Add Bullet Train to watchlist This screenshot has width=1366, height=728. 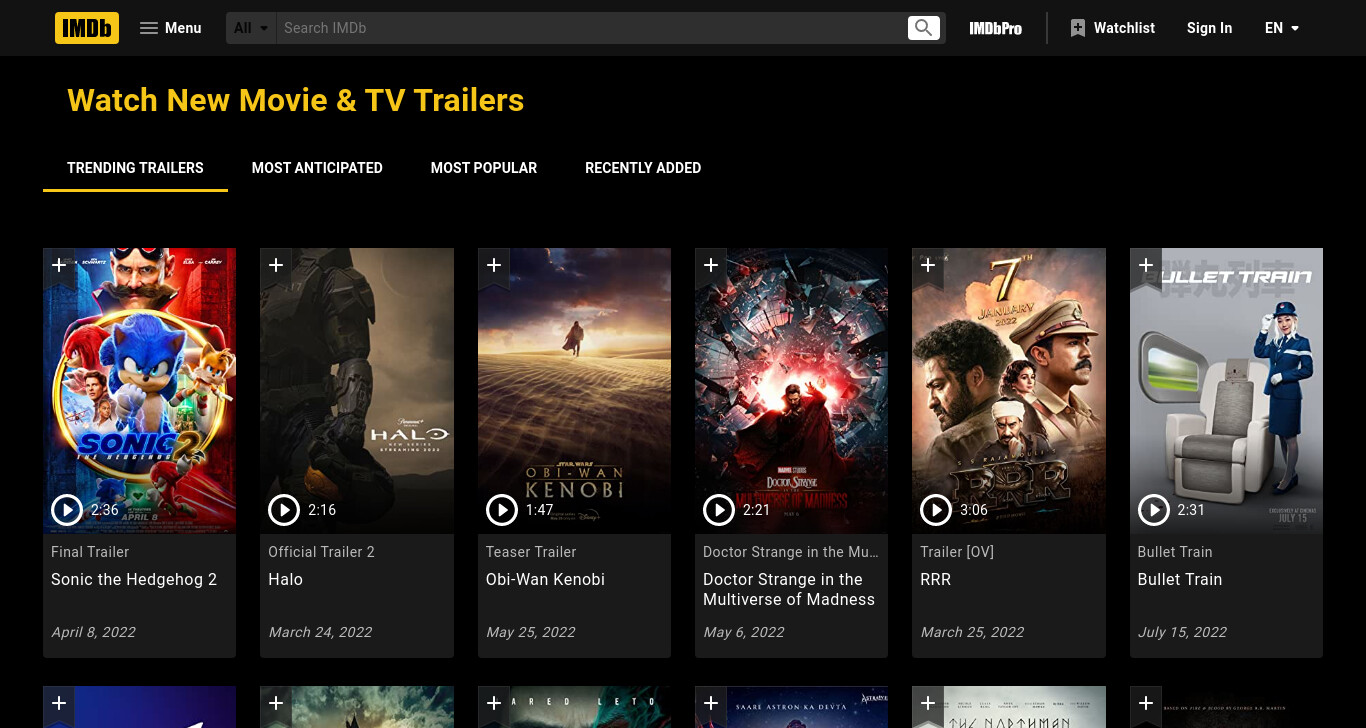pyautogui.click(x=1146, y=267)
